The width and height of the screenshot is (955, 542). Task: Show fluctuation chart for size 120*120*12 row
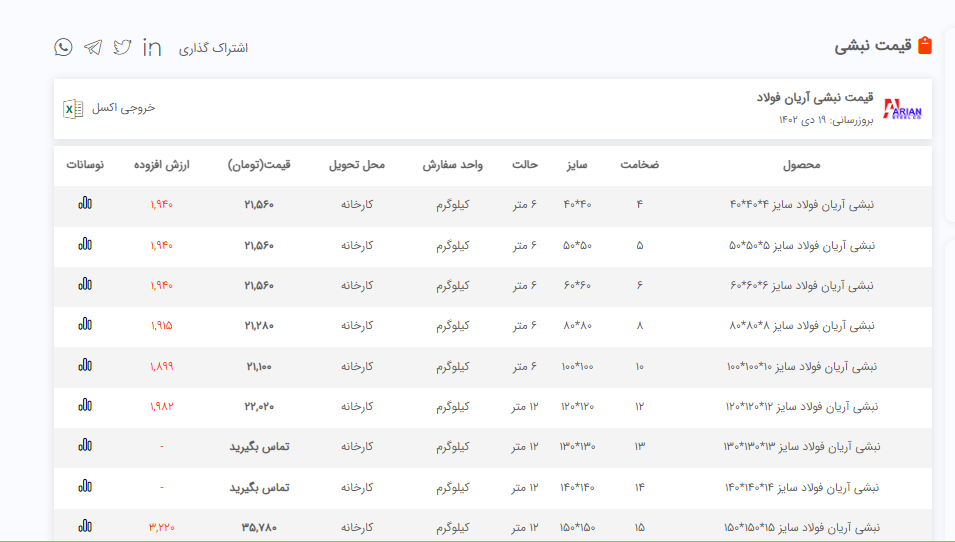[x=85, y=406]
